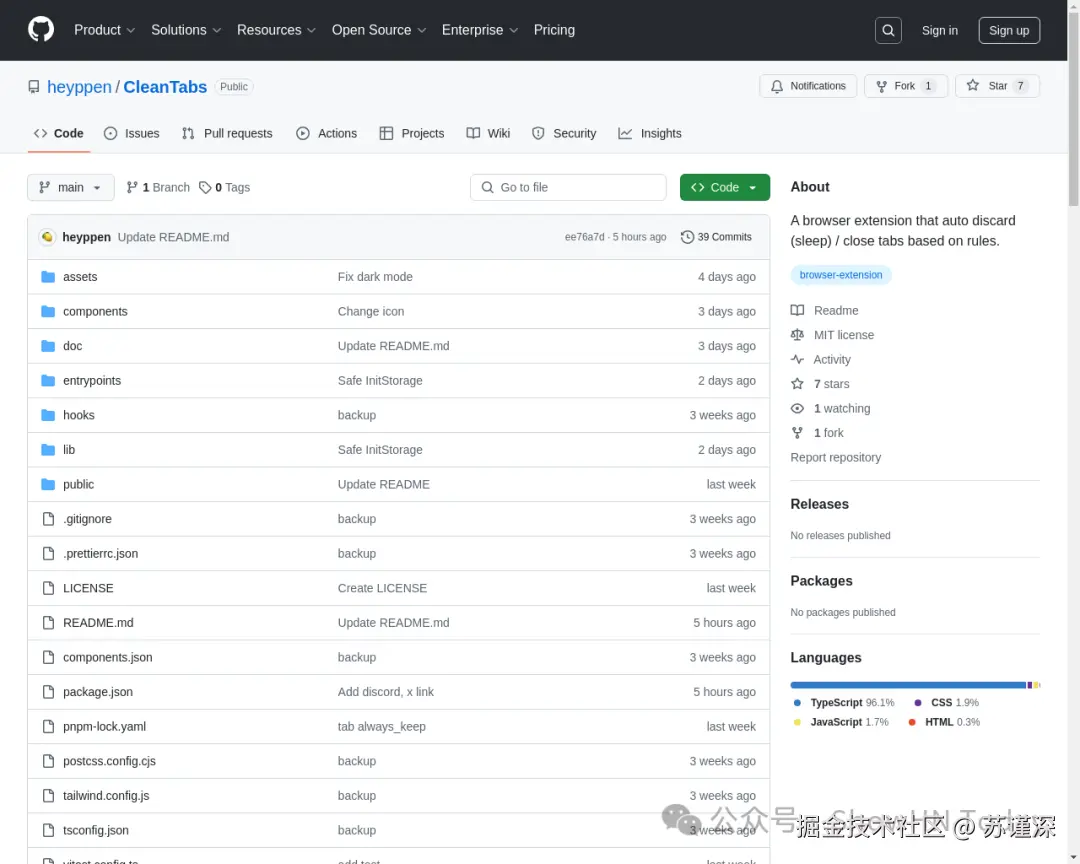
Task: Open the CleanTabs repository link
Action: 165,87
